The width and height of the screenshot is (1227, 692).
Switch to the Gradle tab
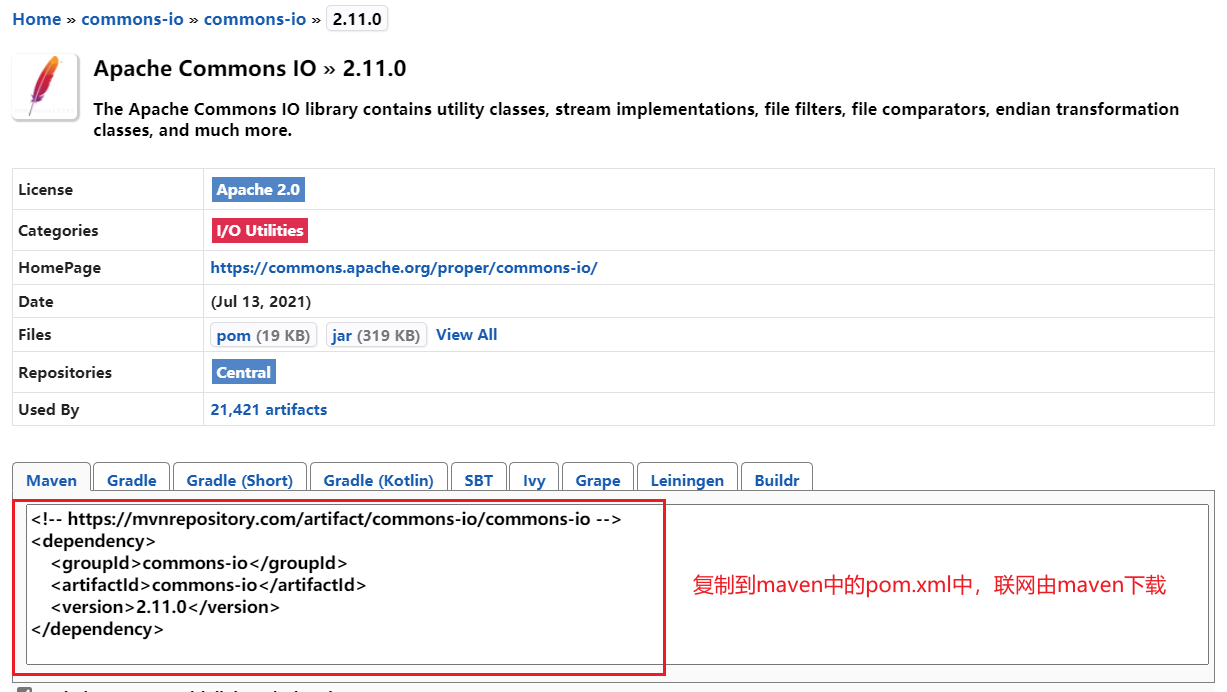131,480
